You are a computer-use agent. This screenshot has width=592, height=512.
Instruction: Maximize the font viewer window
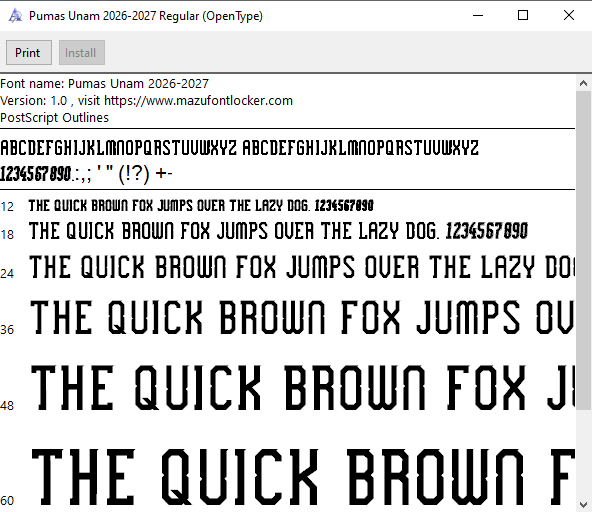click(x=523, y=15)
